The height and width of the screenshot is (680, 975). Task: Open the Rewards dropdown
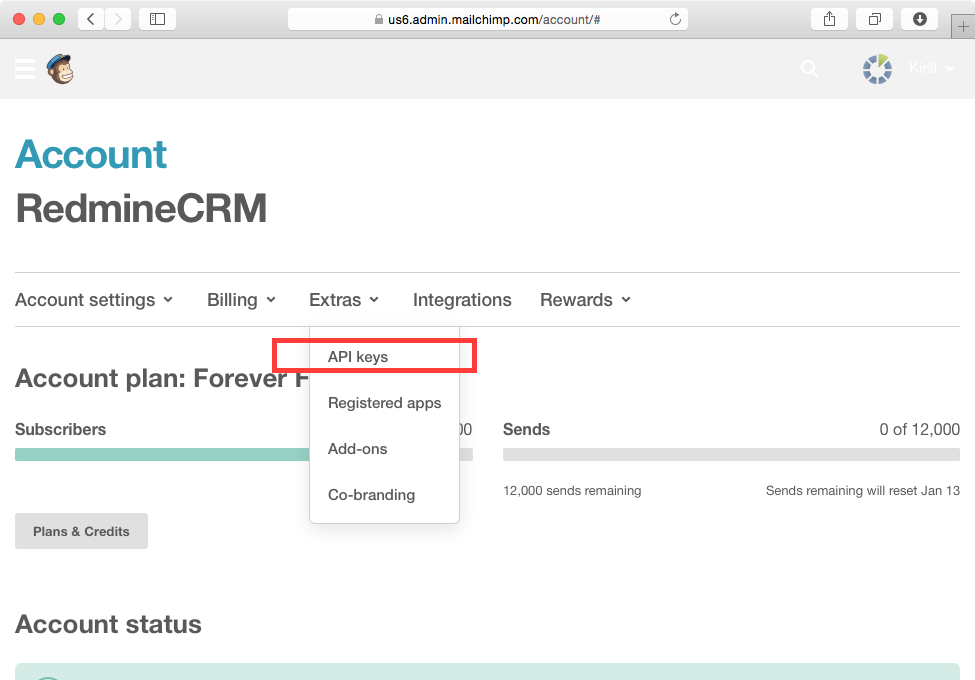[585, 299]
